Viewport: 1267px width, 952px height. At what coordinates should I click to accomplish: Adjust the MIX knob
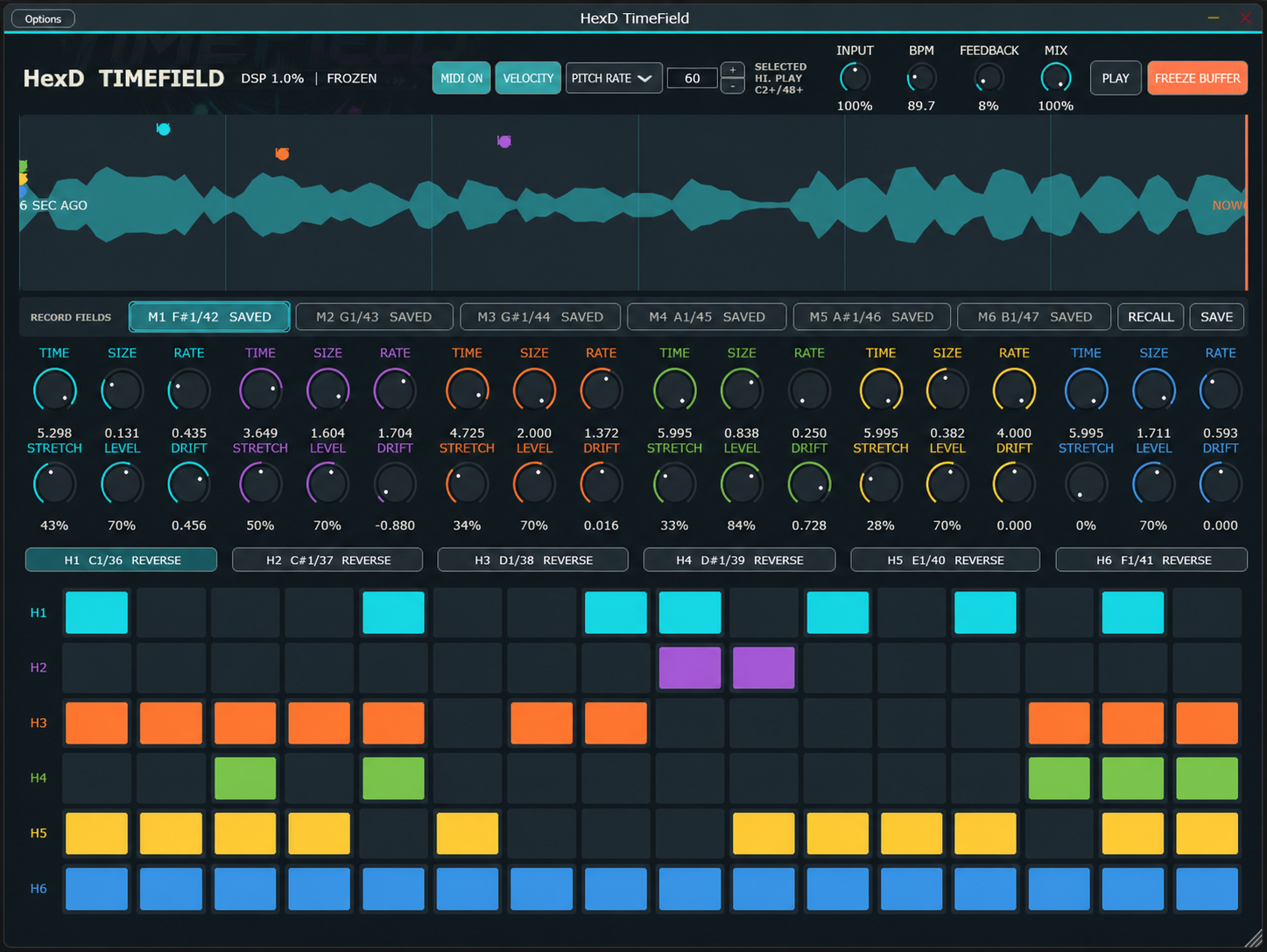coord(1056,78)
